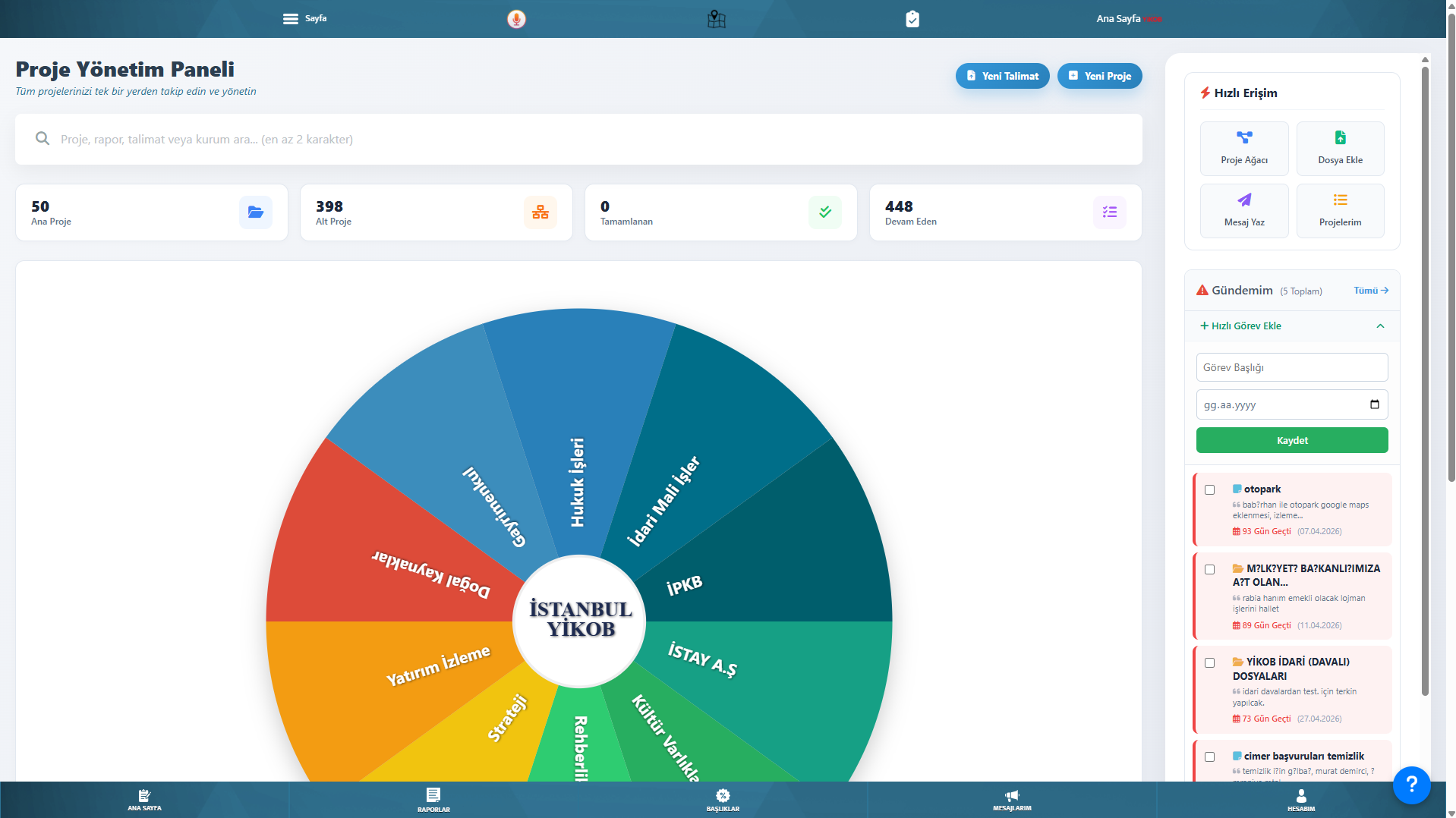
Task: Click the clipboard check icon in top bar
Action: [x=912, y=19]
